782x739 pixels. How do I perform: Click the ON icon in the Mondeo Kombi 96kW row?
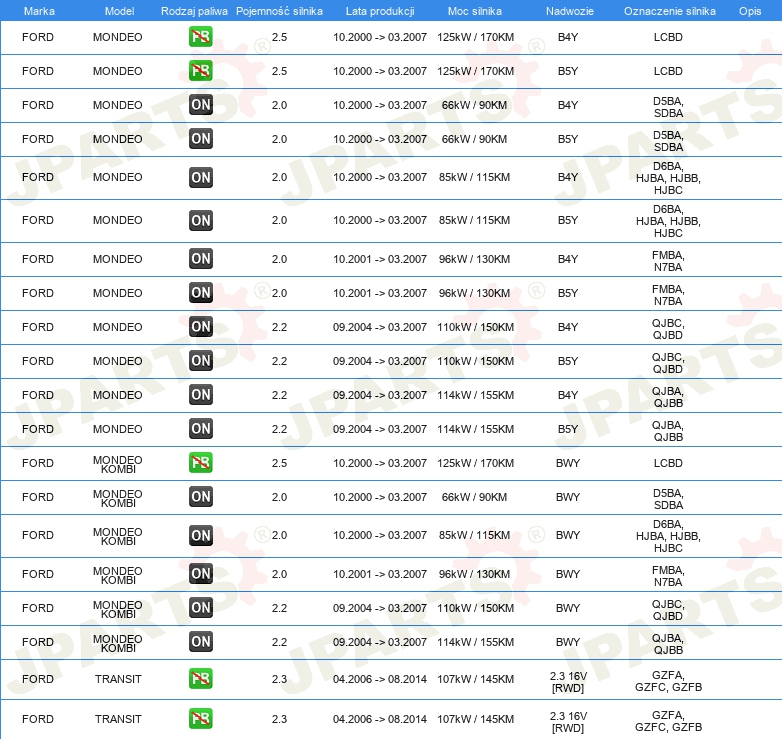tap(201, 574)
